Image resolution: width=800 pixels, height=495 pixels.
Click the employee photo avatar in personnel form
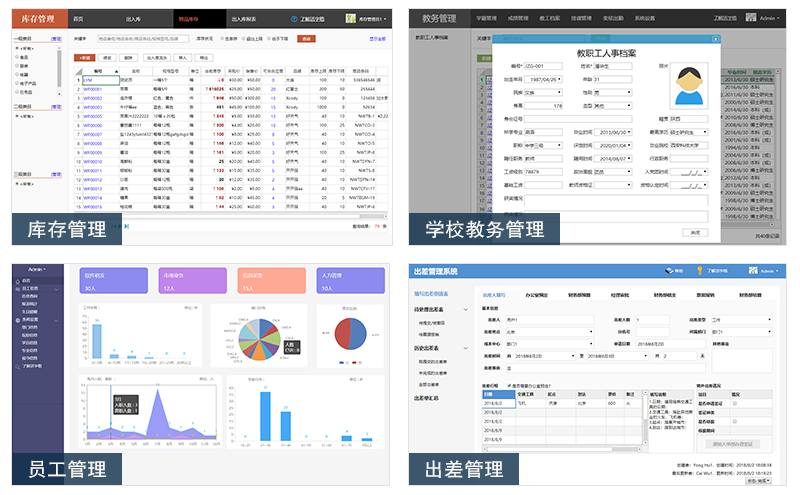(x=689, y=85)
